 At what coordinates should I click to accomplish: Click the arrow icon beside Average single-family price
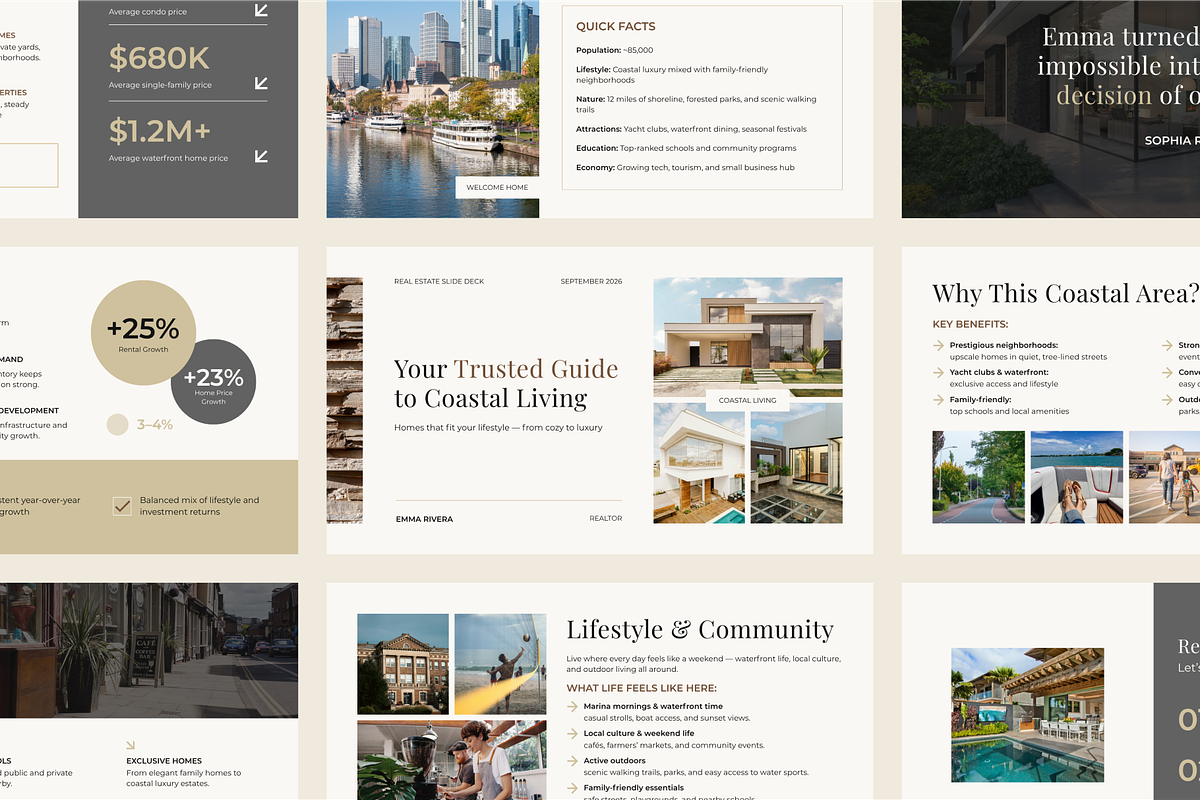click(261, 83)
